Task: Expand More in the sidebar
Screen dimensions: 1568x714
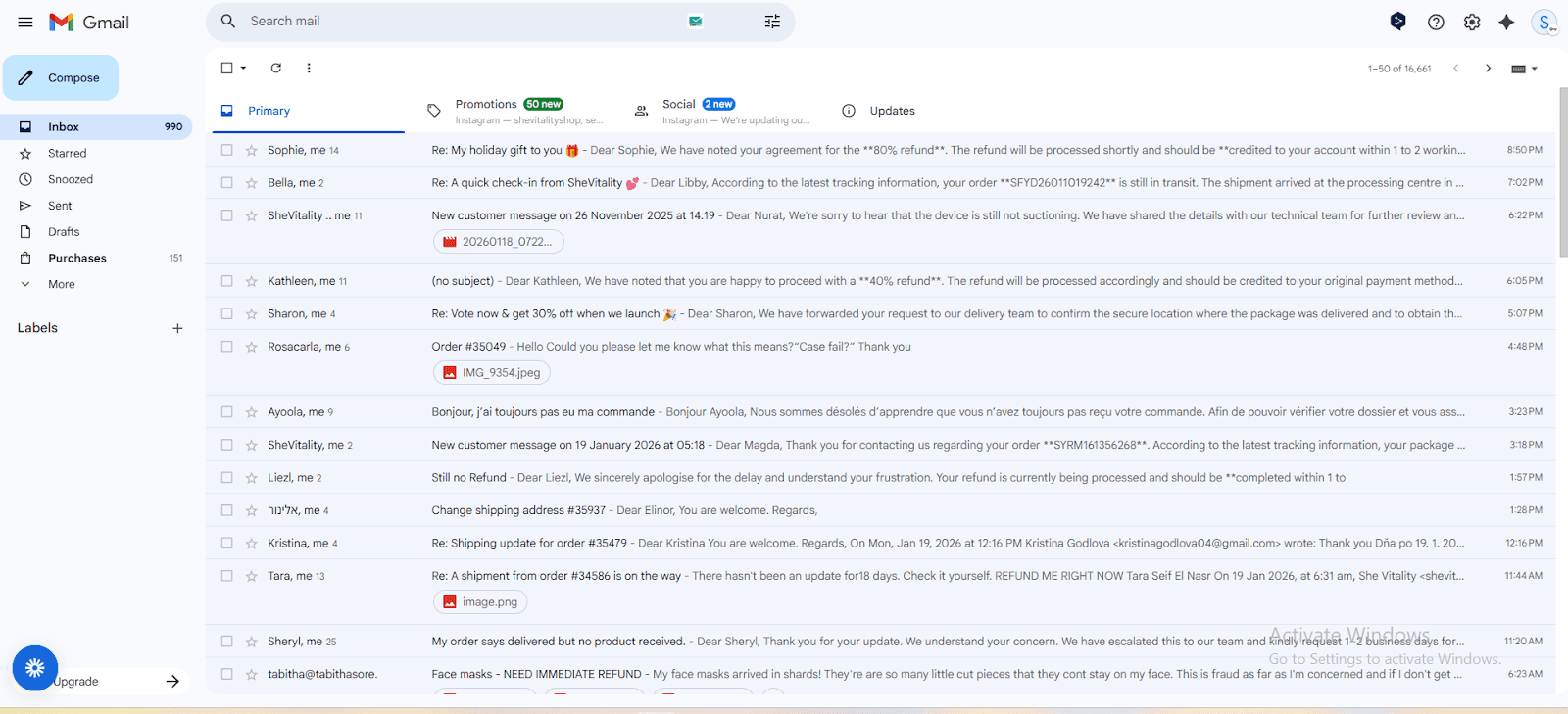Action: (x=61, y=284)
